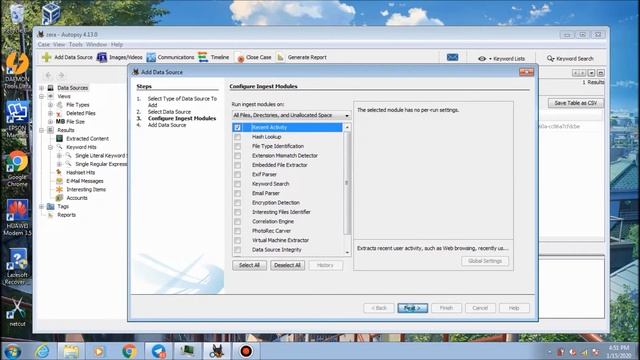
Task: Open Telegram from the taskbar
Action: coord(159,351)
